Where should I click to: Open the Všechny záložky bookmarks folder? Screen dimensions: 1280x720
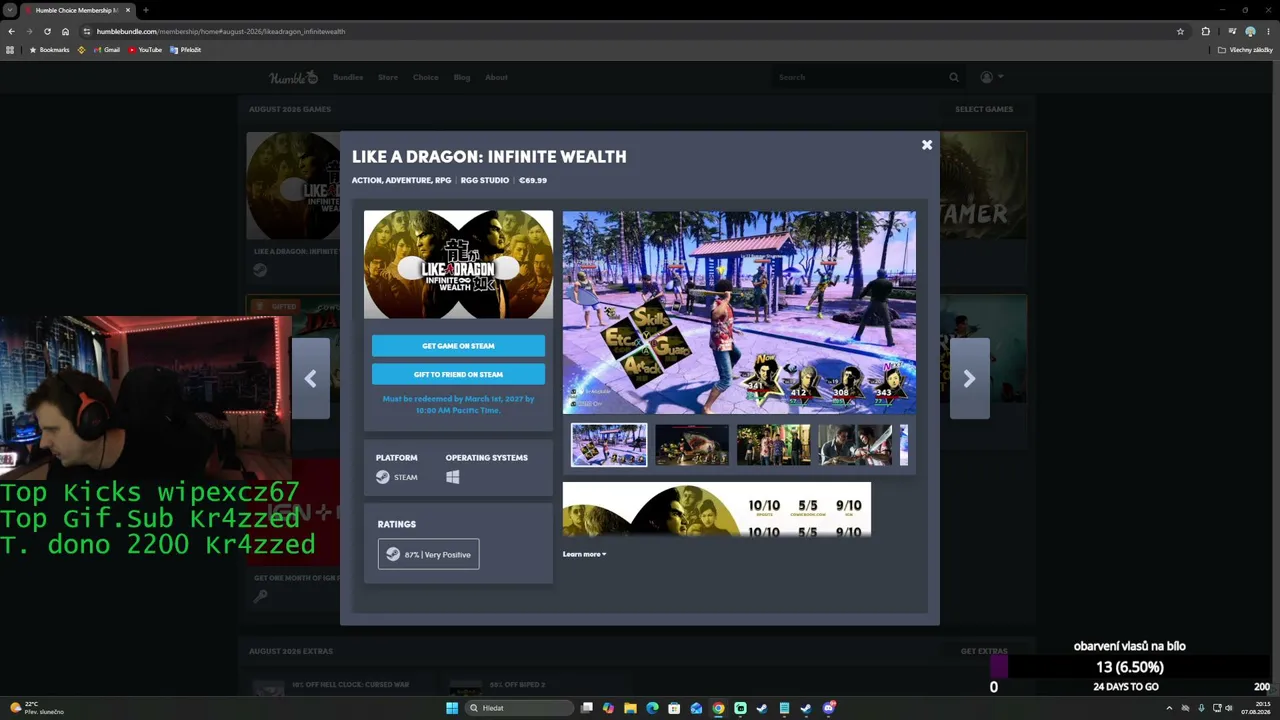pos(1246,50)
